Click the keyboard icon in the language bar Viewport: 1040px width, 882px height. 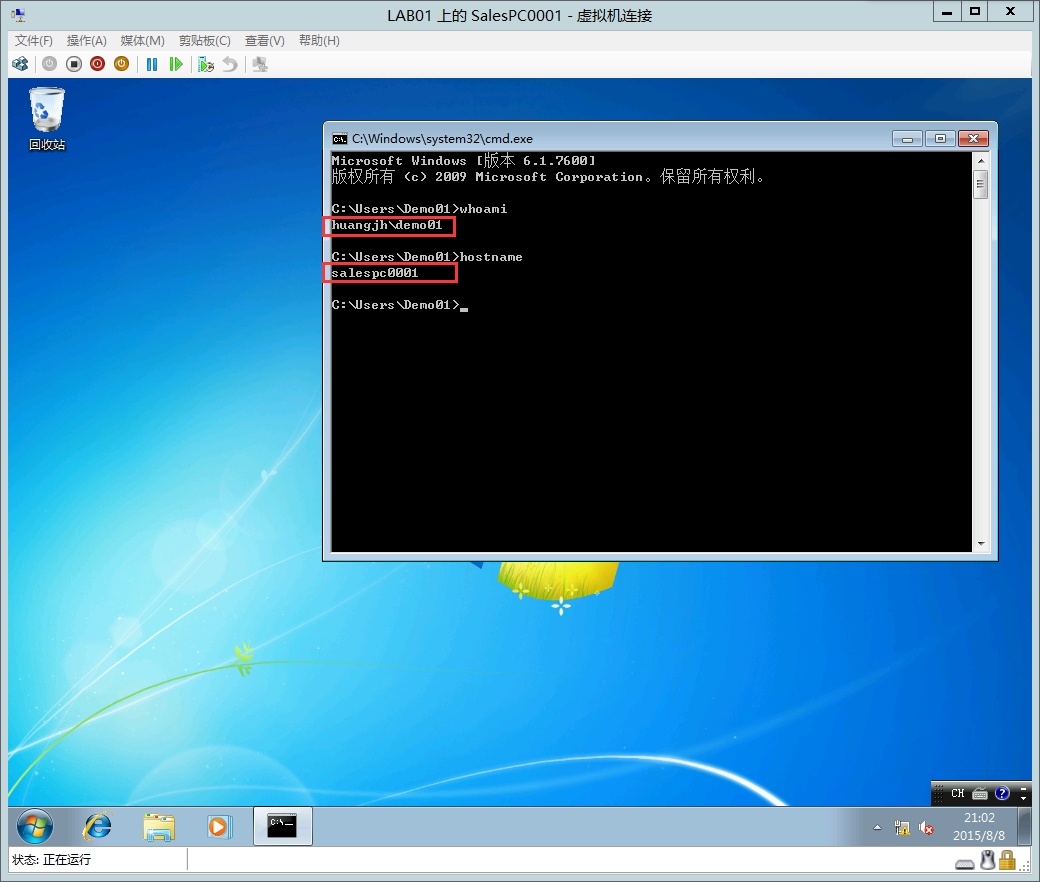980,793
